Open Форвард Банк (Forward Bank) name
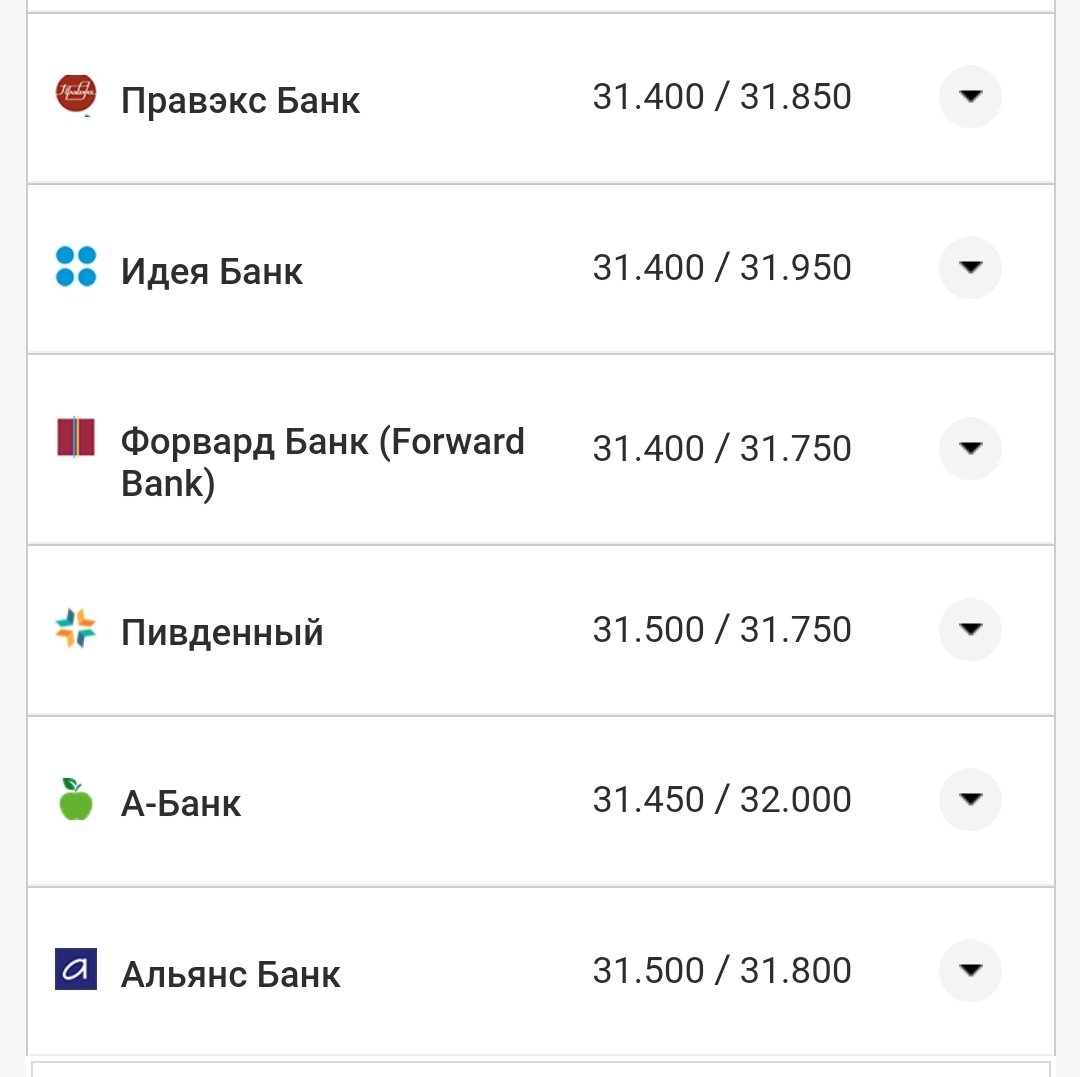Image resolution: width=1080 pixels, height=1077 pixels. (x=322, y=462)
